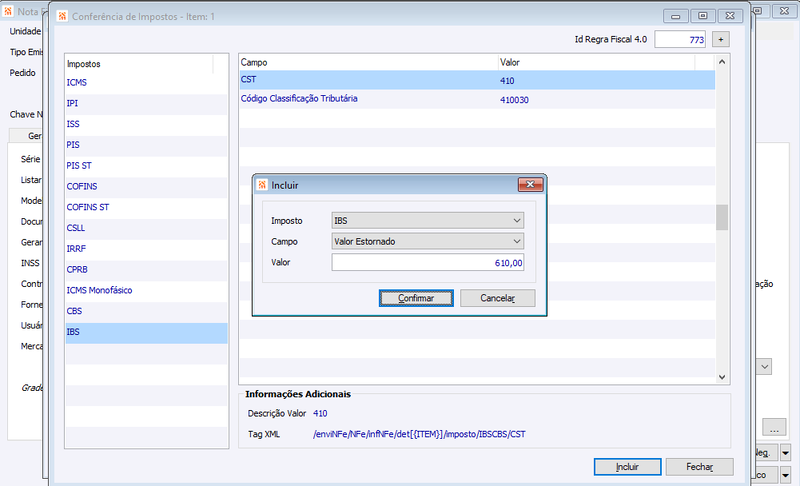Close the Incluir dialog with X
800x486 pixels.
point(530,185)
